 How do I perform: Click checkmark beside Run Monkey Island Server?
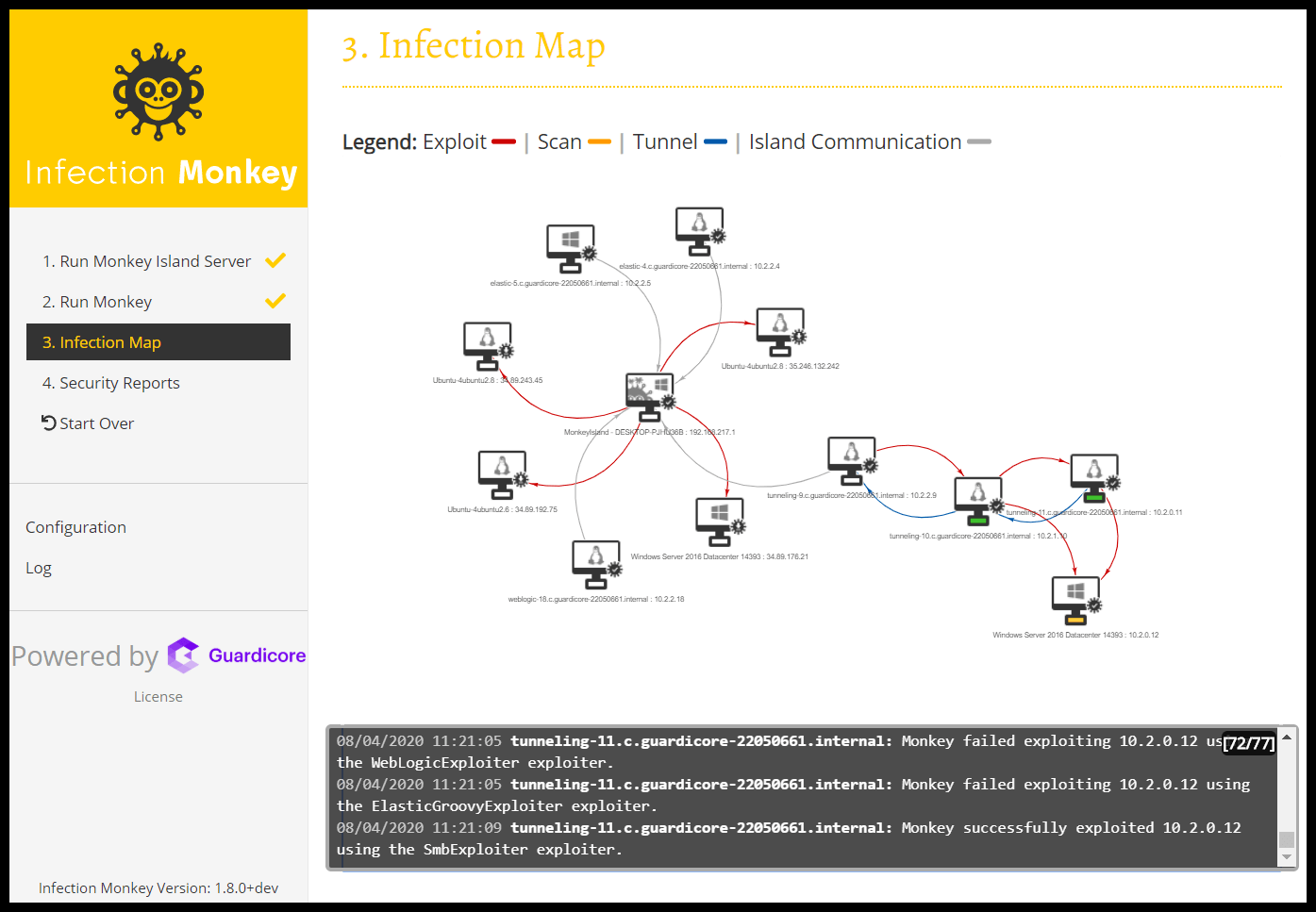(275, 260)
